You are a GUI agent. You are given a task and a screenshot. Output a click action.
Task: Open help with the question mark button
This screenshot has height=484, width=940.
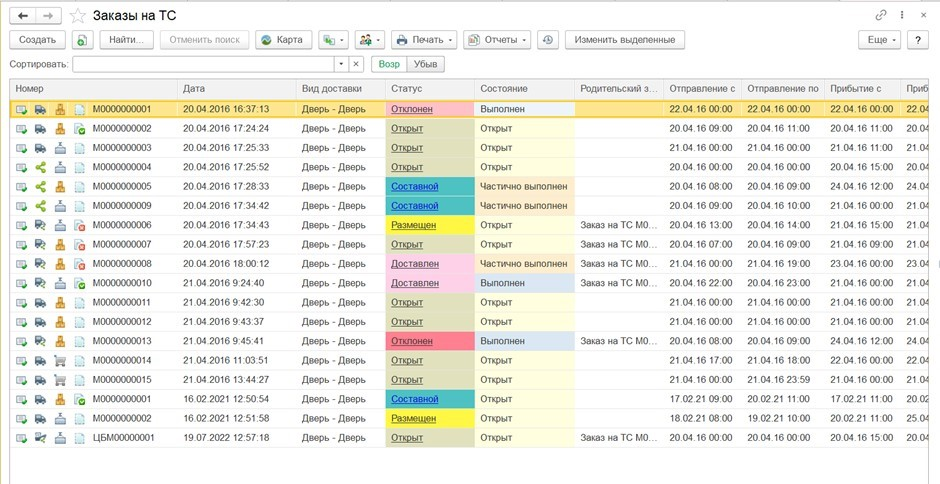(x=919, y=40)
